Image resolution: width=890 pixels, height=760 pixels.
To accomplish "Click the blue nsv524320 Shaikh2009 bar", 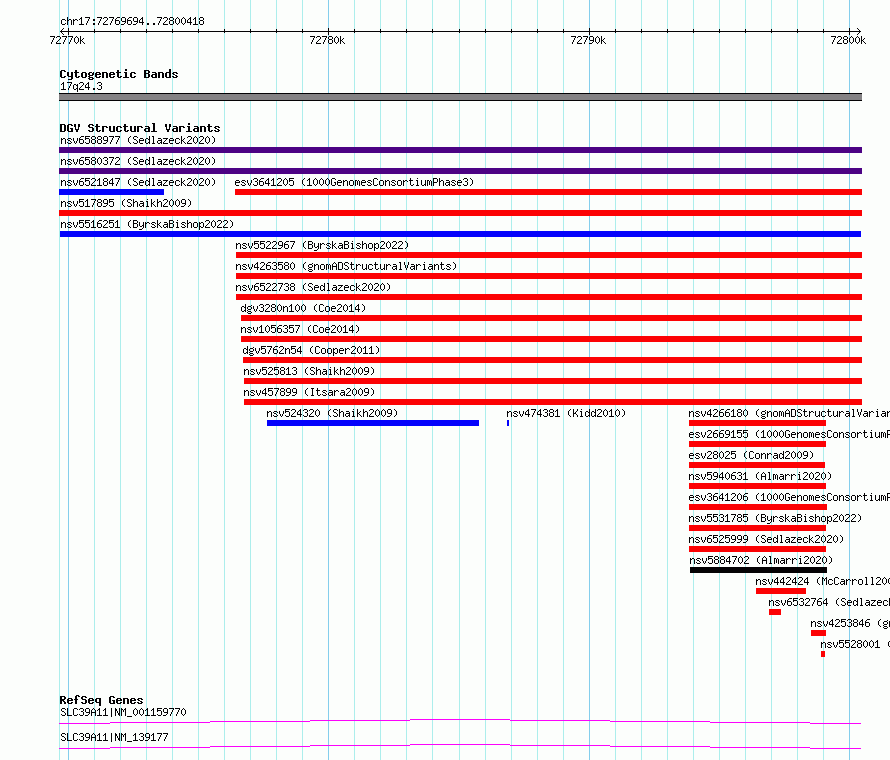I will coord(373,423).
